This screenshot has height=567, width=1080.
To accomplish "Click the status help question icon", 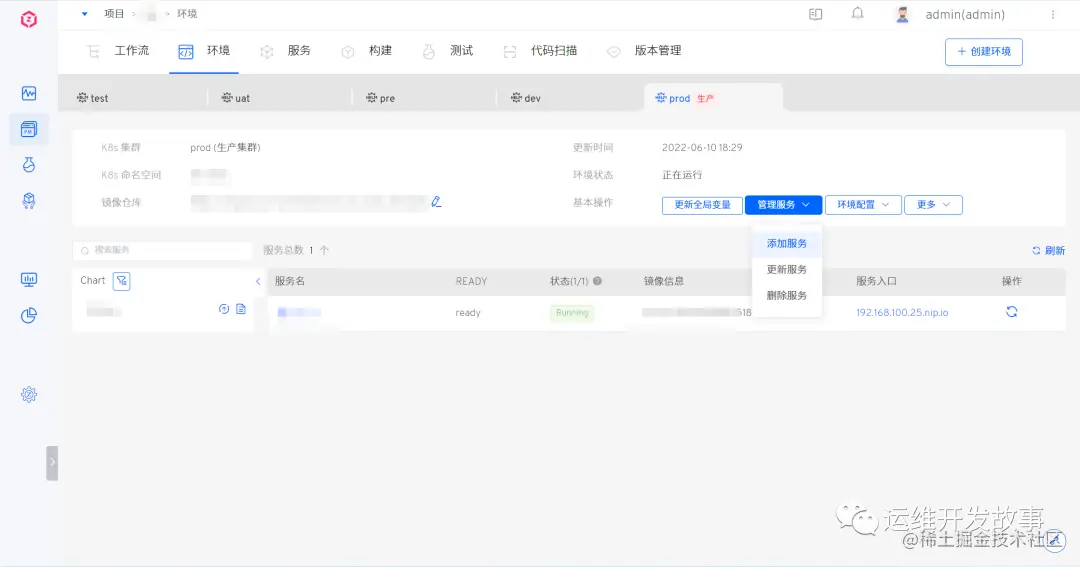I will (597, 281).
